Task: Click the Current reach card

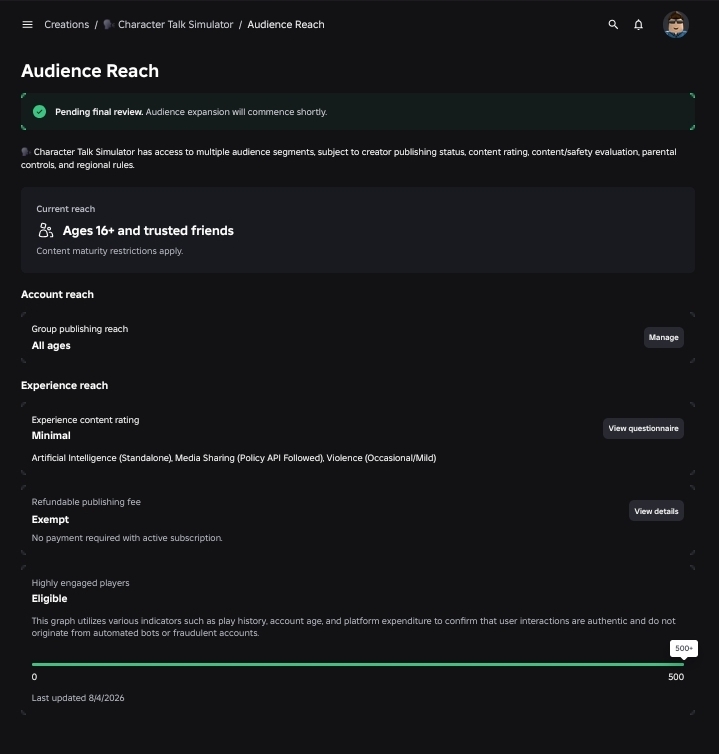Action: (358, 230)
